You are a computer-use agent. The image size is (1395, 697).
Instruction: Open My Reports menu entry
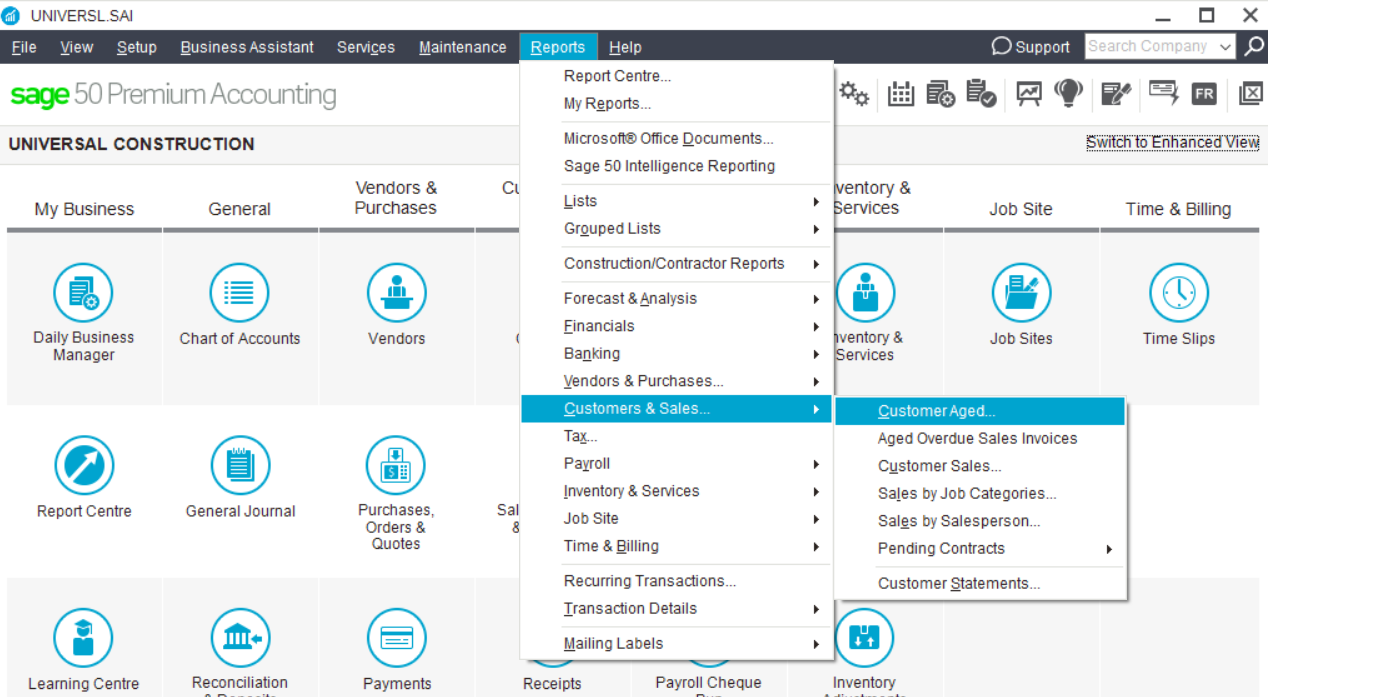(x=677, y=103)
